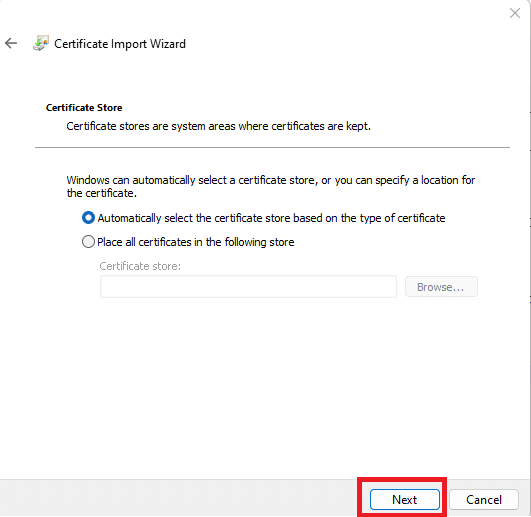Screen dimensions: 531x517
Task: Select the Automatically select certificate store radio circle
Action: [x=88, y=218]
